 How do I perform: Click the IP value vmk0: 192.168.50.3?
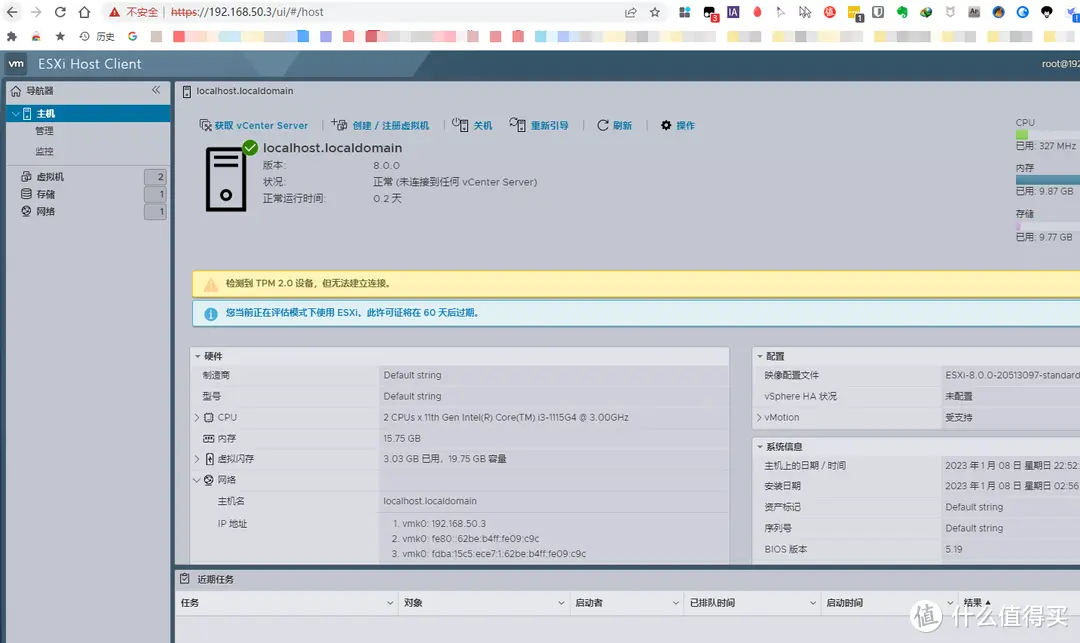(444, 524)
